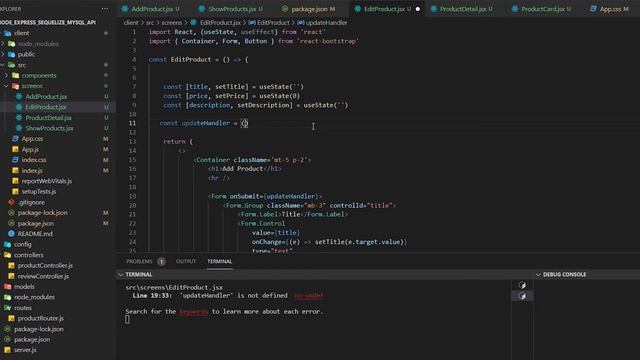Open client package.json marked M

click(36, 223)
